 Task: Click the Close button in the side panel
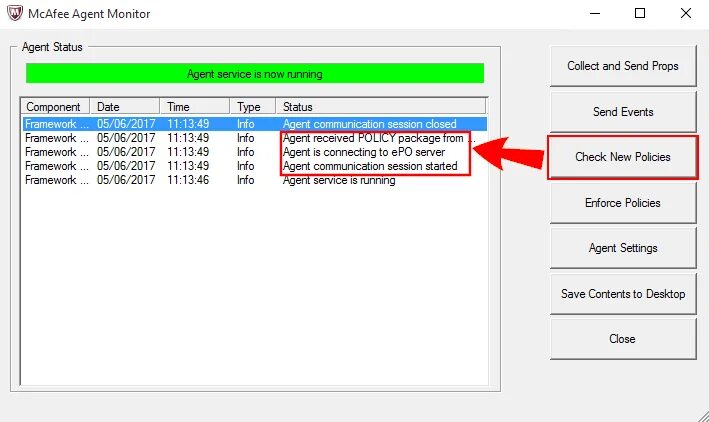[x=623, y=339]
